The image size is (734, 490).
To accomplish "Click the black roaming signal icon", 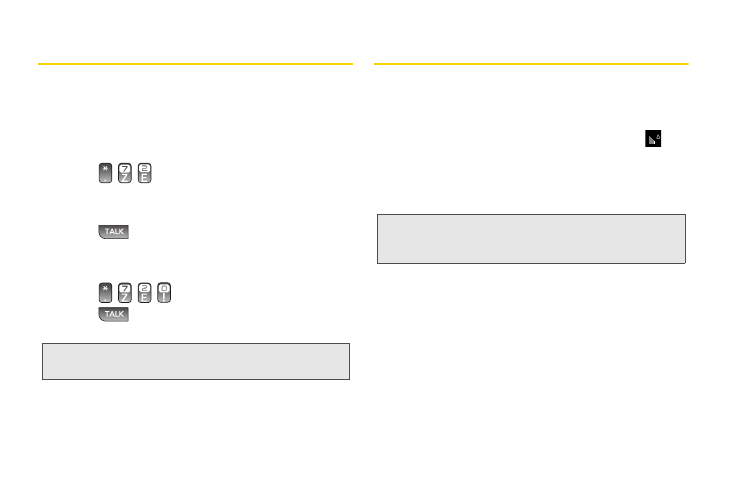I will point(653,139).
